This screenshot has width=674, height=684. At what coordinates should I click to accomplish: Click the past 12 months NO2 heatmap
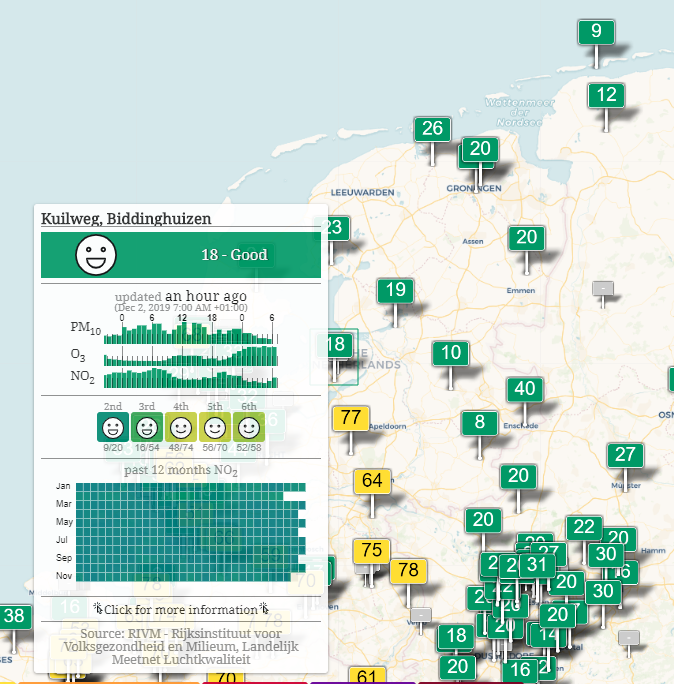click(x=190, y=532)
